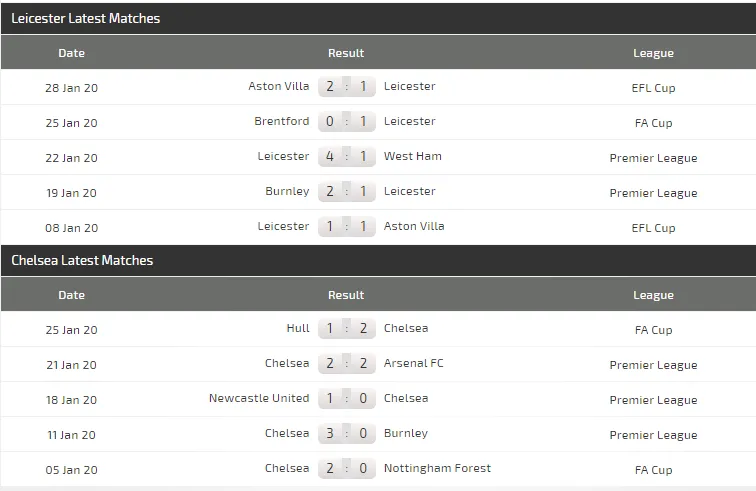Select the 25 Jan 20 Brentford match date

(x=72, y=123)
